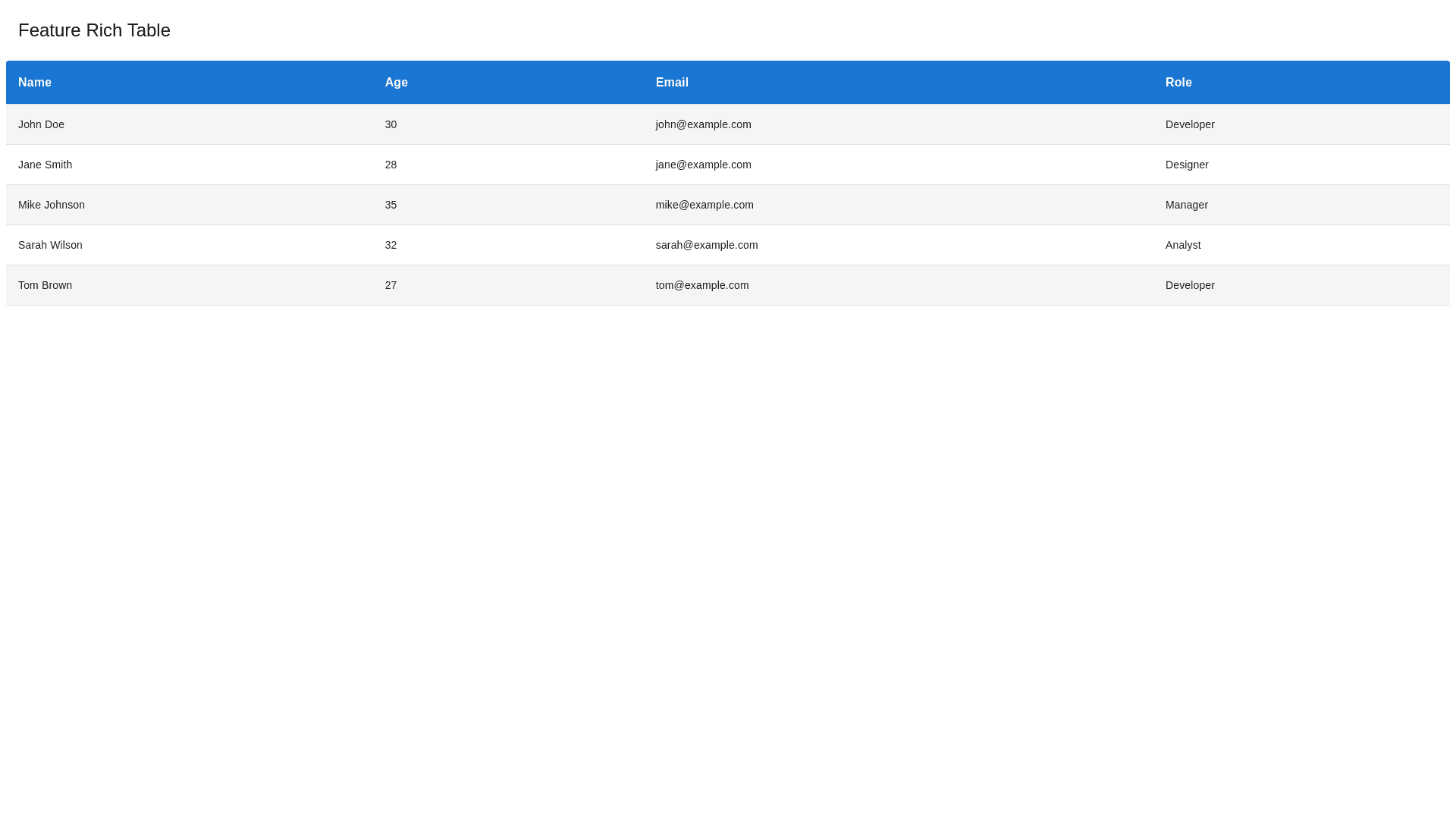Select the Mike Johnson row name

[52, 205]
